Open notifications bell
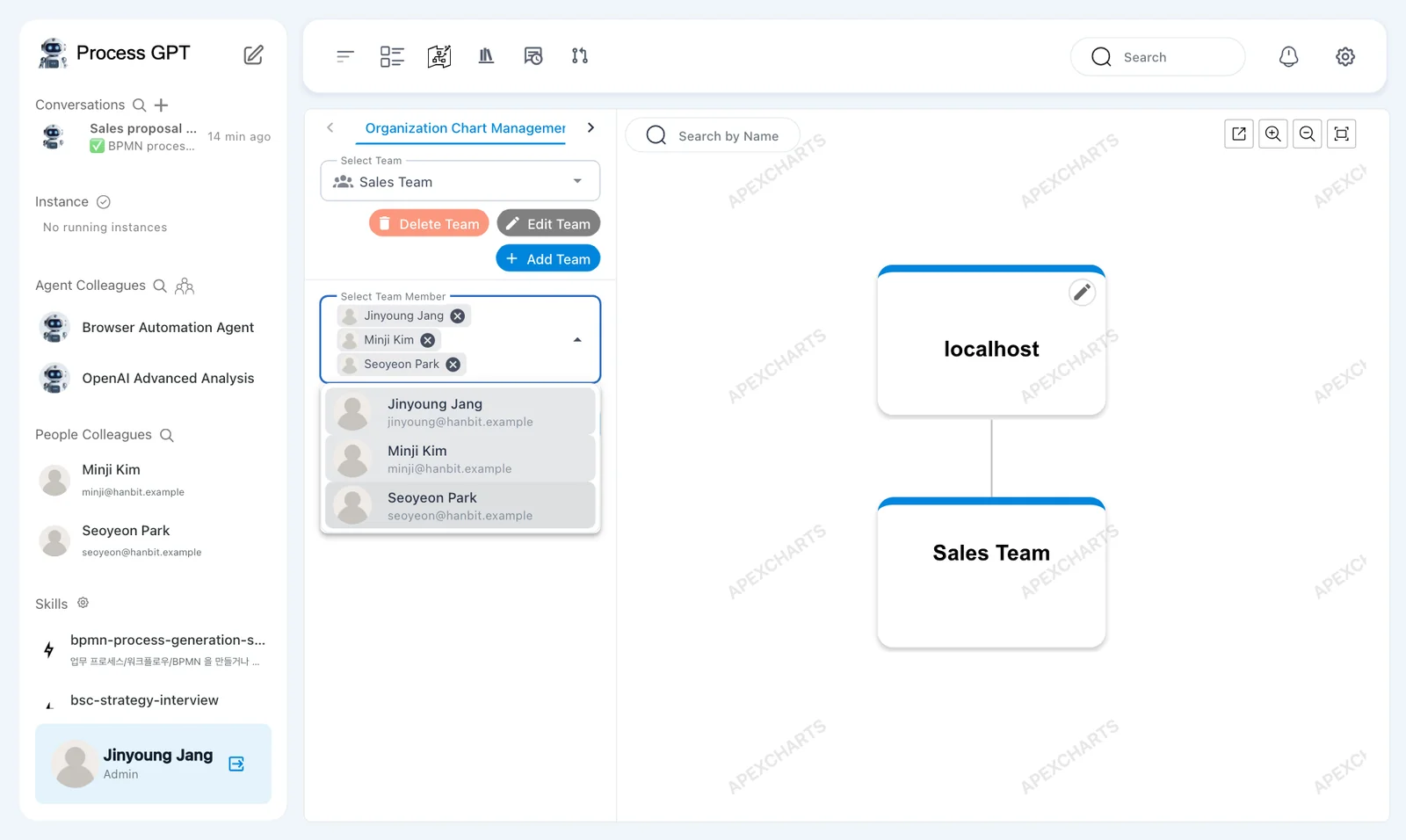The height and width of the screenshot is (840, 1406). (1288, 57)
